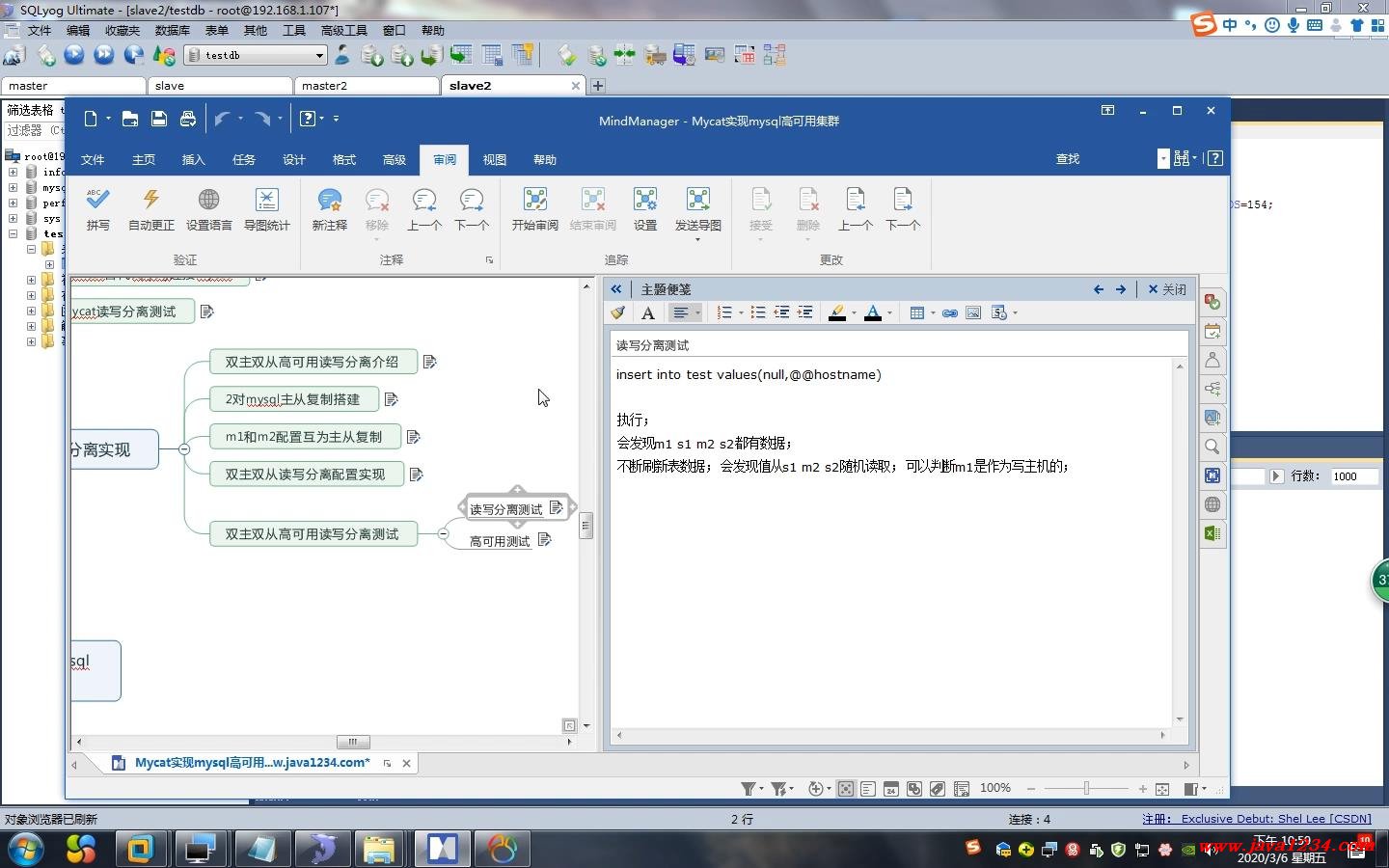Click Send Map (发送导图) icon
Viewport: 1389px width, 868px height.
coord(697,200)
